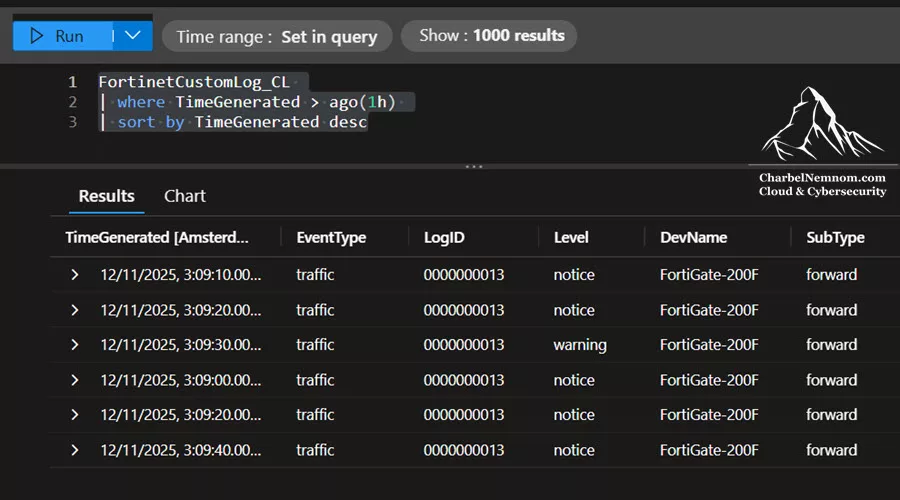Screen dimensions: 900x500
Task: Open the Run options dropdown arrow
Action: (x=133, y=36)
